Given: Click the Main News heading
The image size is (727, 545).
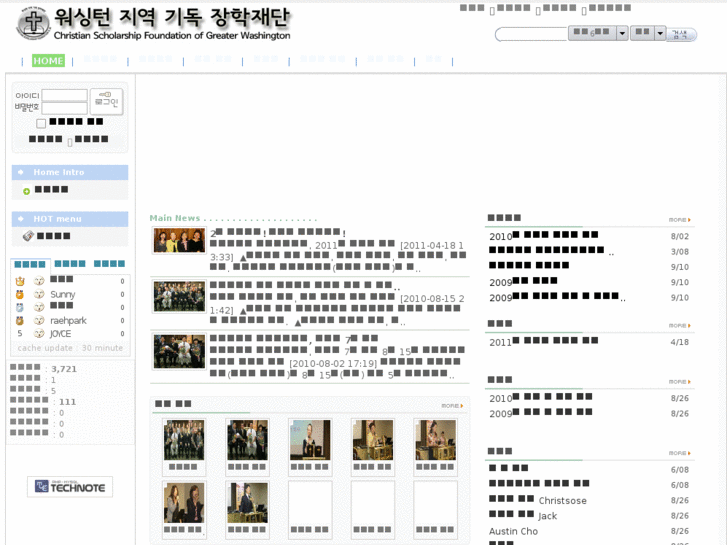Looking at the screenshot, I should pos(175,218).
